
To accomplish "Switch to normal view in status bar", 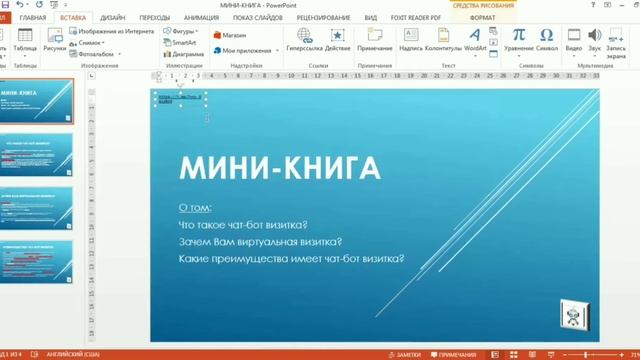I will pos(495,355).
